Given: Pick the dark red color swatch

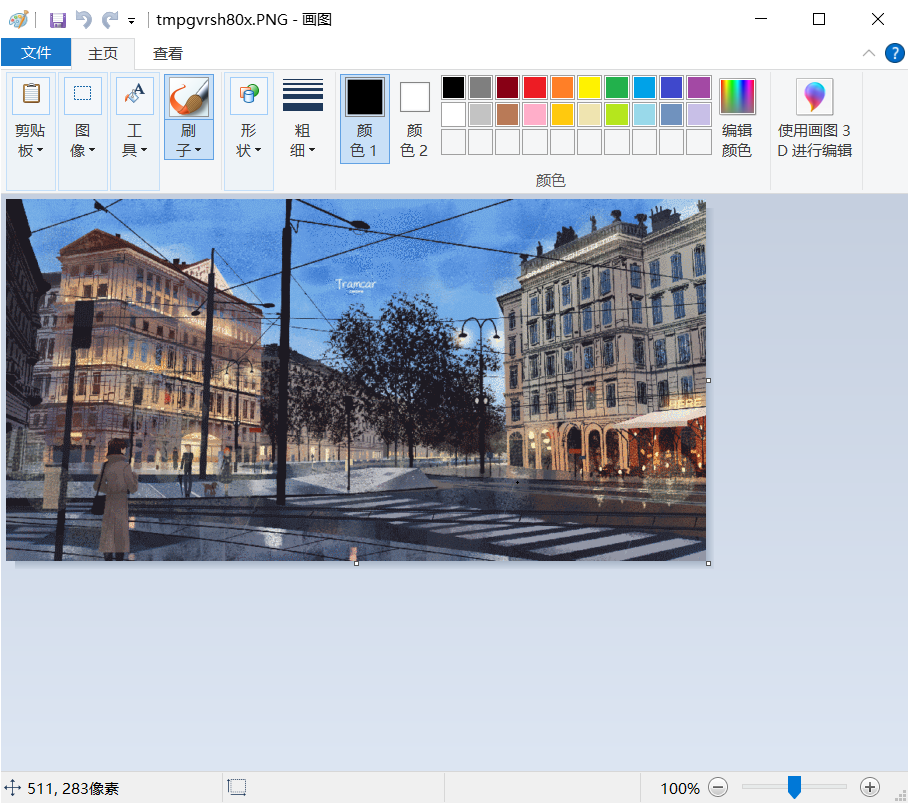Looking at the screenshot, I should point(508,88).
